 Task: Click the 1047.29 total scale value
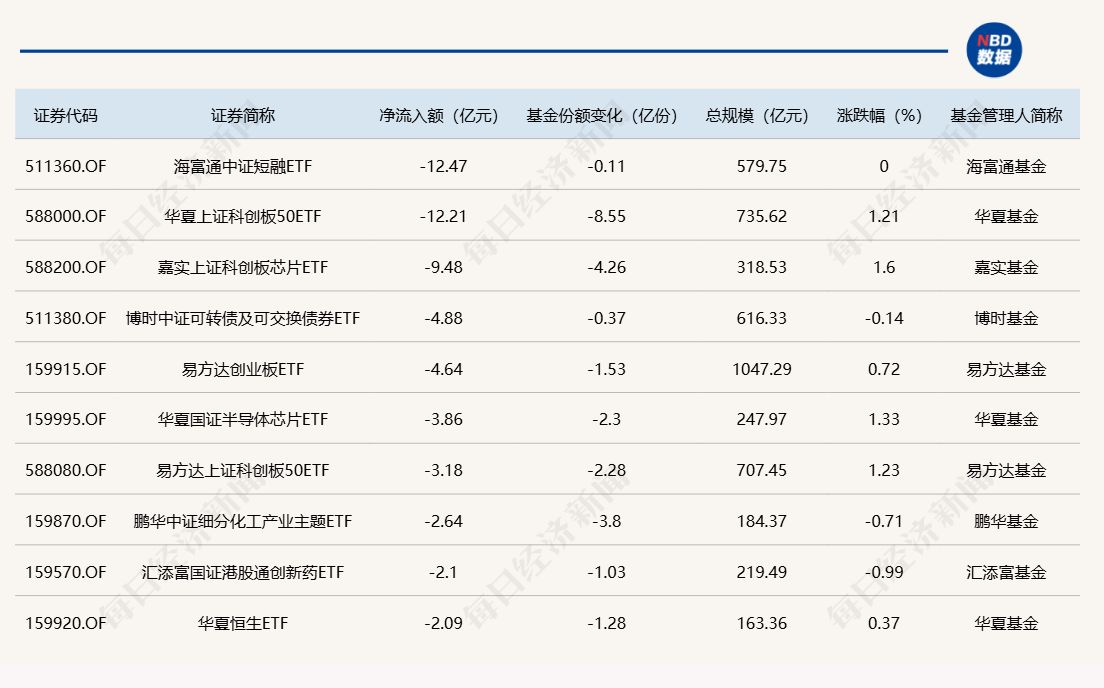[762, 369]
